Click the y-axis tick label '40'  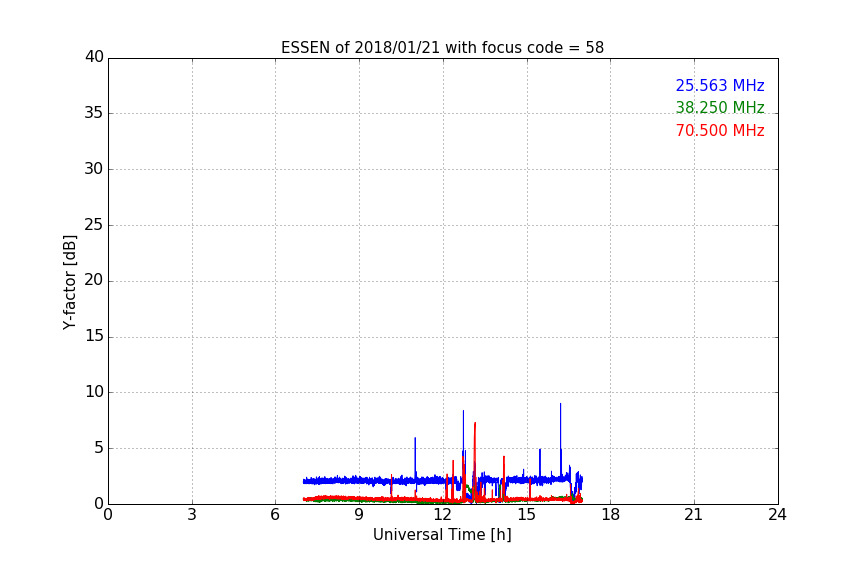click(94, 57)
